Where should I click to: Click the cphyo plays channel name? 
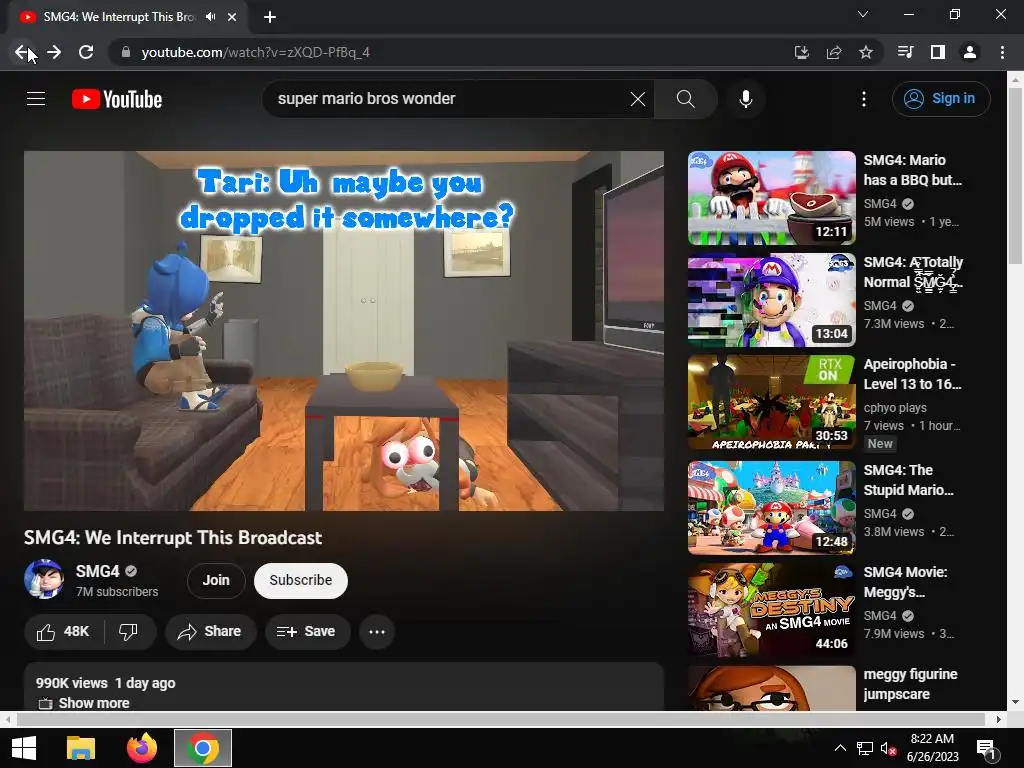[x=895, y=408]
